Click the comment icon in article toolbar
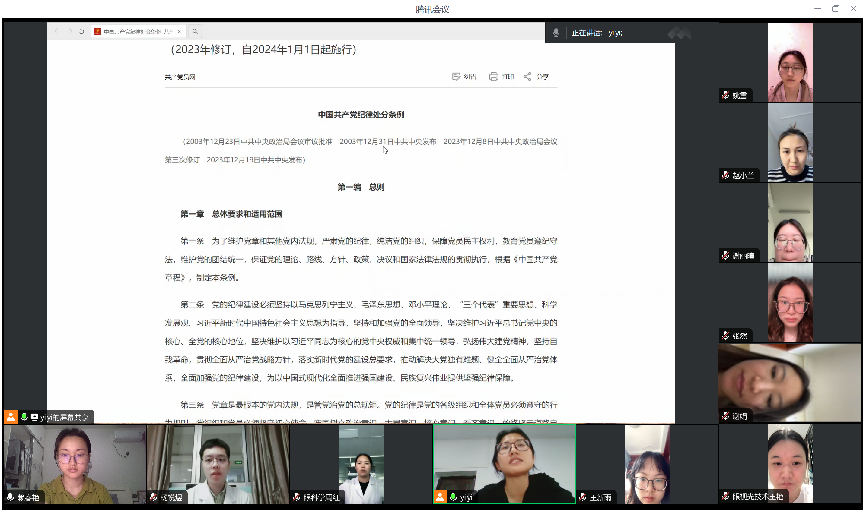Viewport: 863px width, 514px height. coord(456,76)
